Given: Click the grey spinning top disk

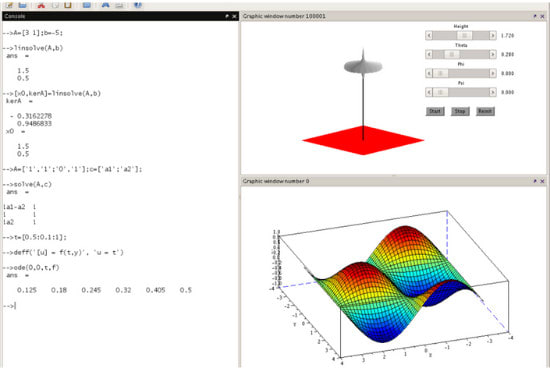Looking at the screenshot, I should (363, 66).
